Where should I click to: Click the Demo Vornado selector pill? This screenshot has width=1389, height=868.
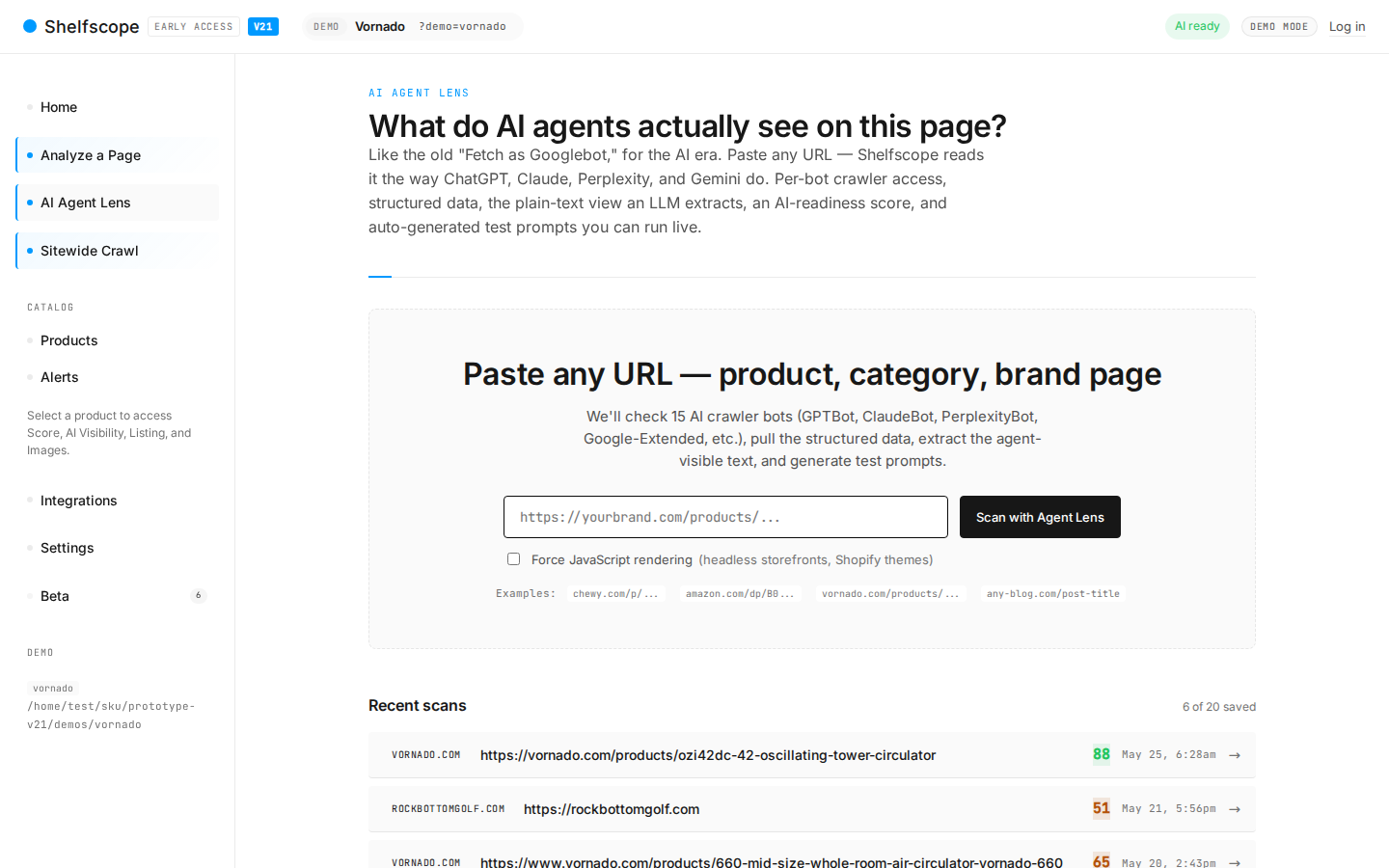pyautogui.click(x=413, y=27)
